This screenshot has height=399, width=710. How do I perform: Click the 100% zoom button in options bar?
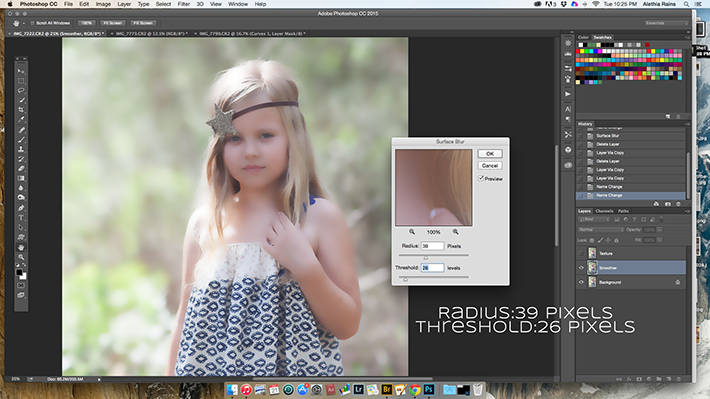point(86,23)
